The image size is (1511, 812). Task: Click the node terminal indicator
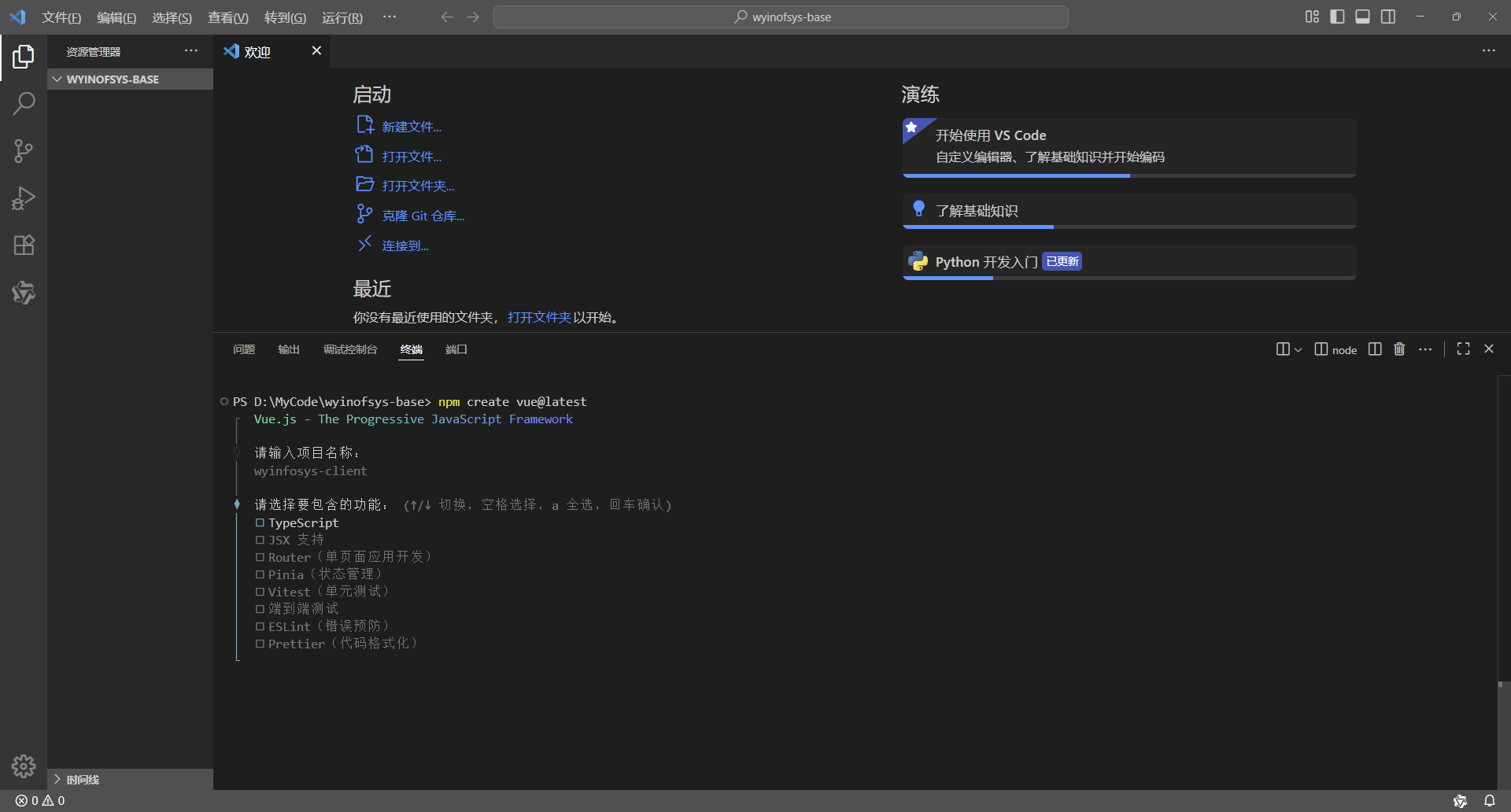point(1336,349)
